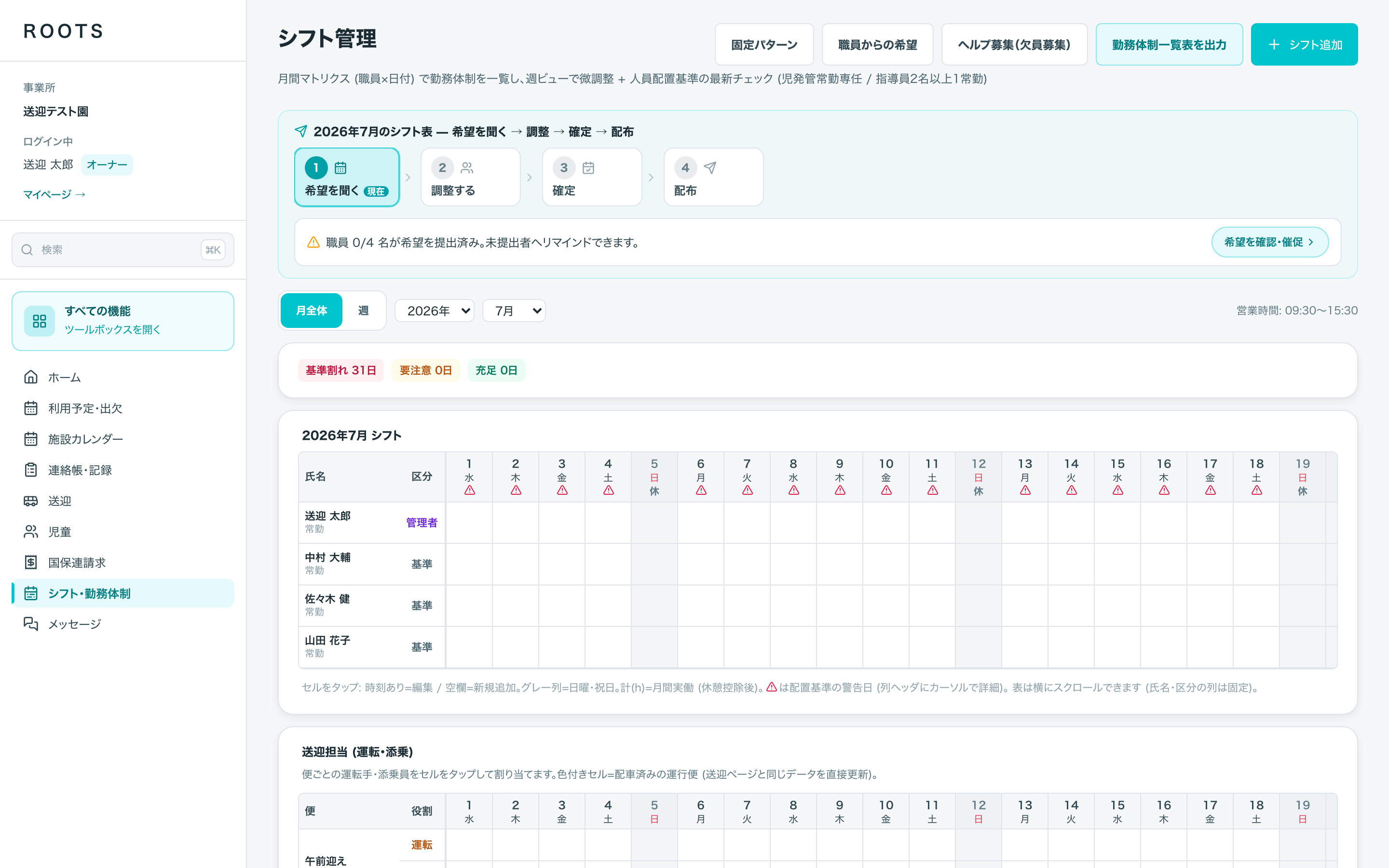Click 山田 花子 row name
Image resolution: width=1389 pixels, height=868 pixels.
[x=327, y=640]
